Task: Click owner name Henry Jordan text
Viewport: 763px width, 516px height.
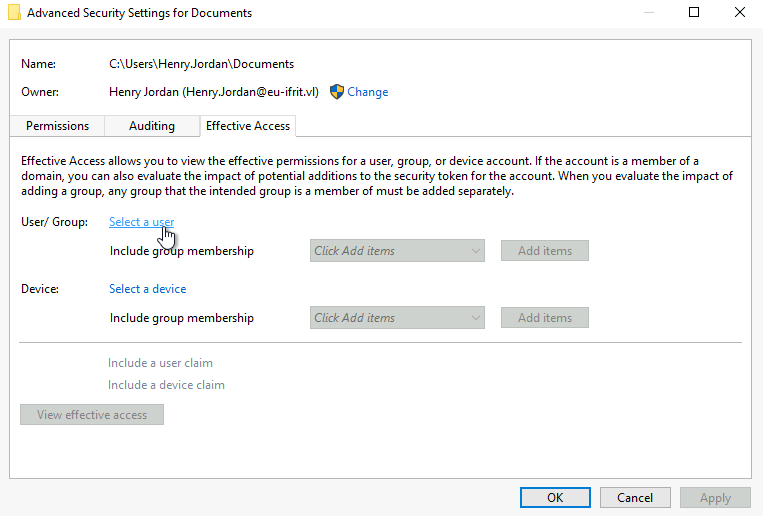Action: pos(214,92)
